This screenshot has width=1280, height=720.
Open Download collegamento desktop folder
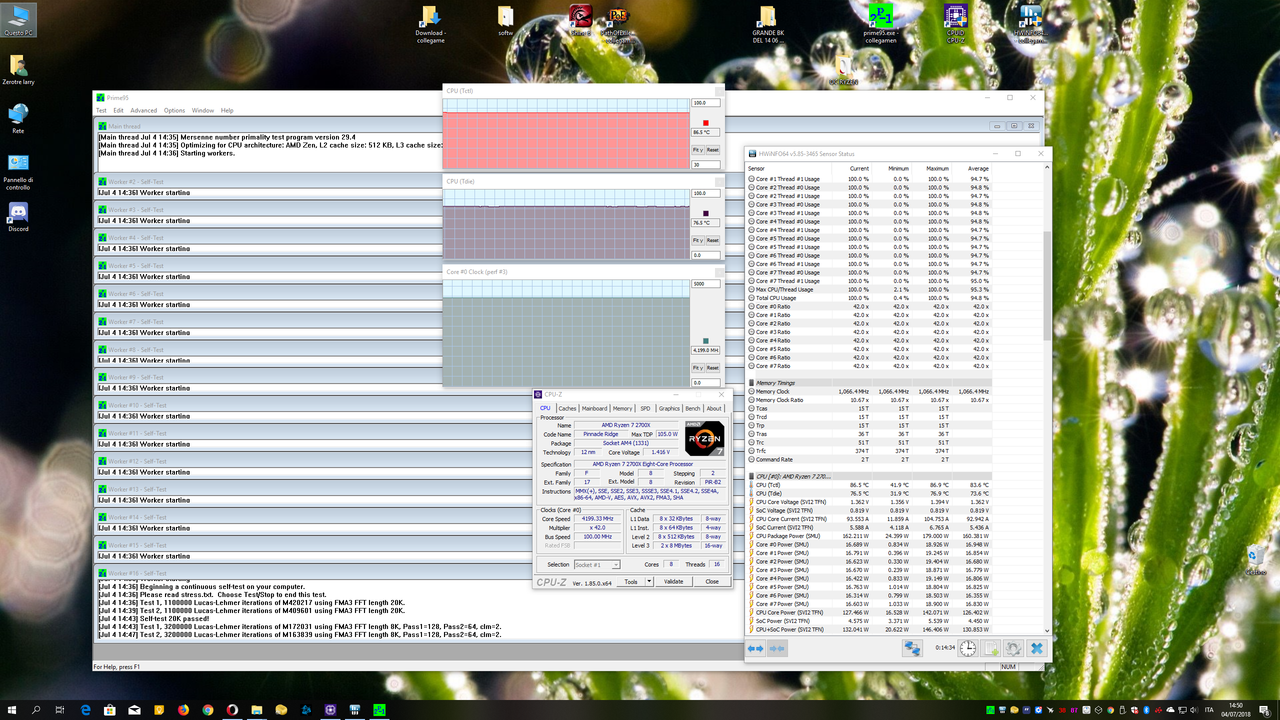tap(430, 23)
